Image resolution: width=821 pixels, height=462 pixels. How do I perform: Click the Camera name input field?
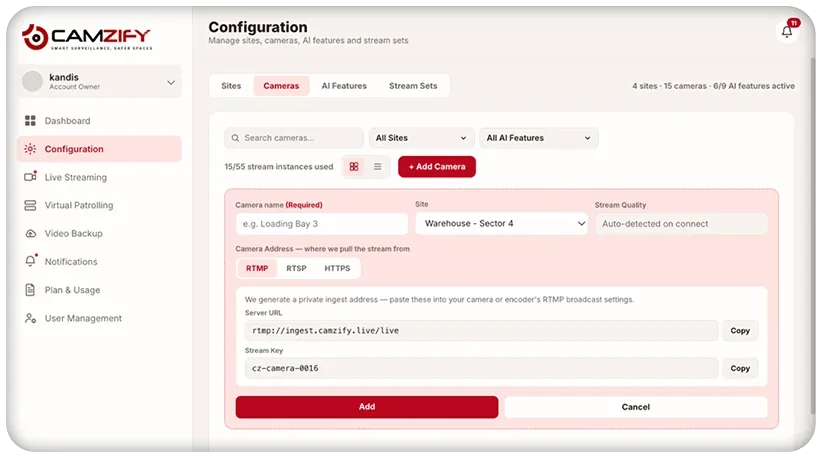tap(321, 224)
